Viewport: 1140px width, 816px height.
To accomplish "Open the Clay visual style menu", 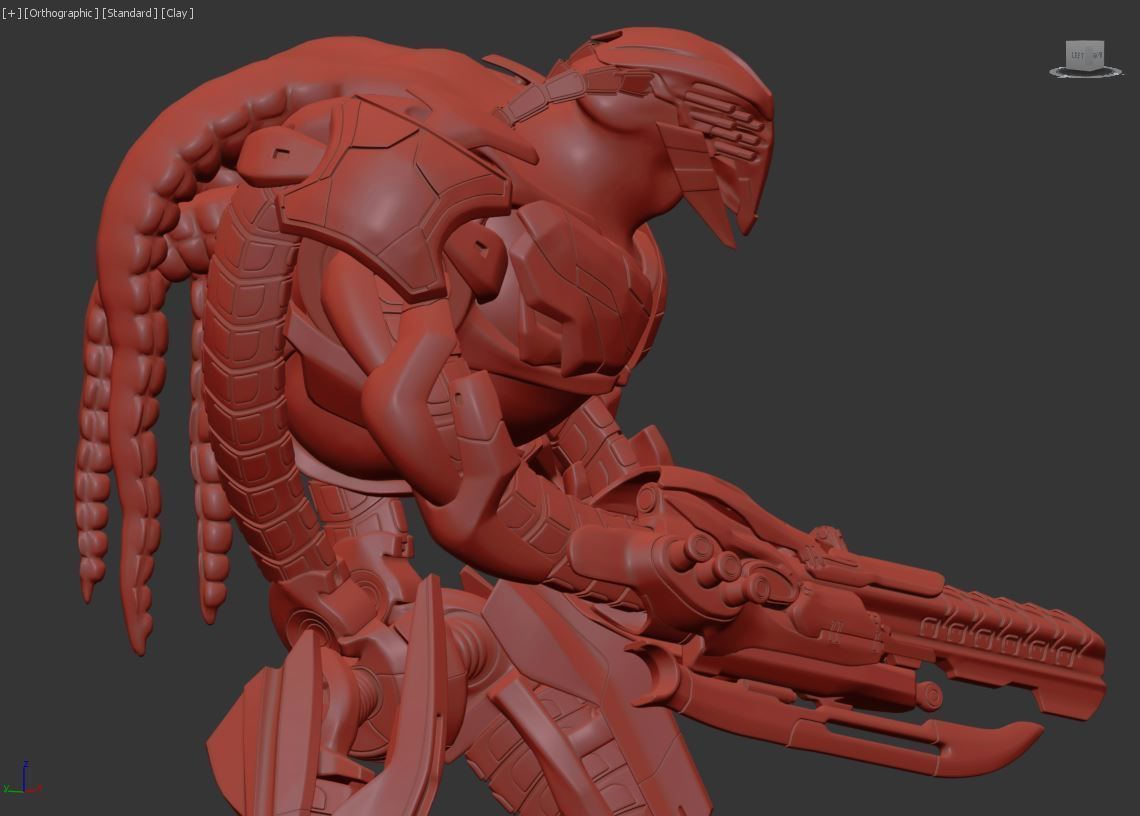I will tap(177, 13).
